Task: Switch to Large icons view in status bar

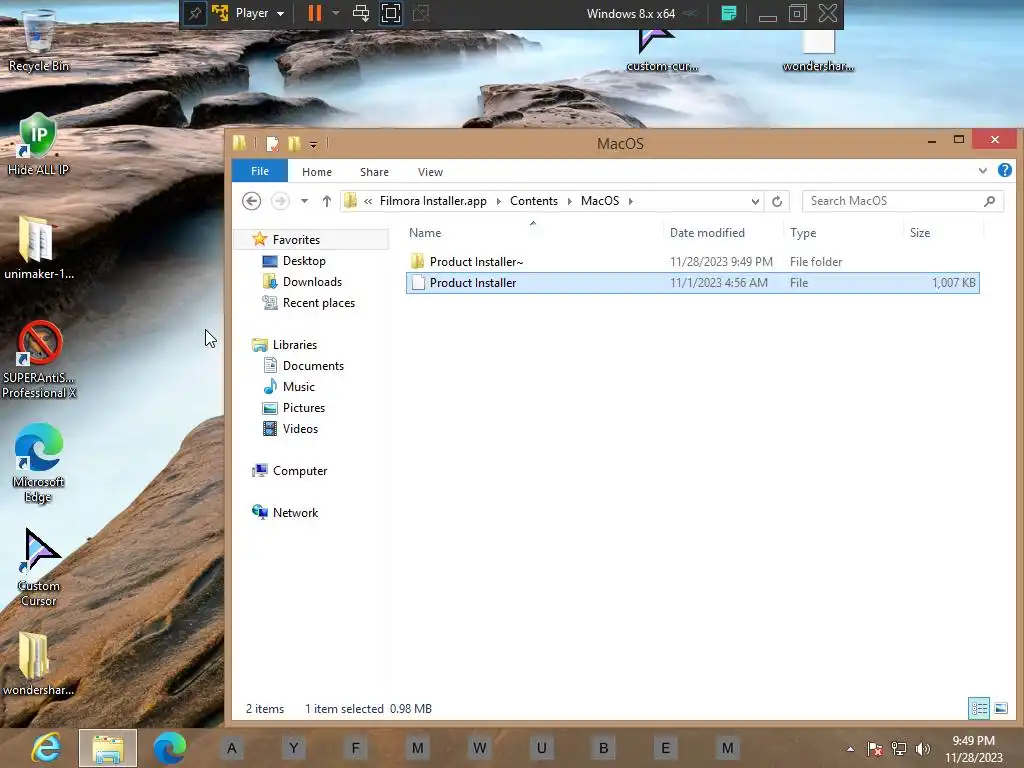Action: click(1000, 708)
